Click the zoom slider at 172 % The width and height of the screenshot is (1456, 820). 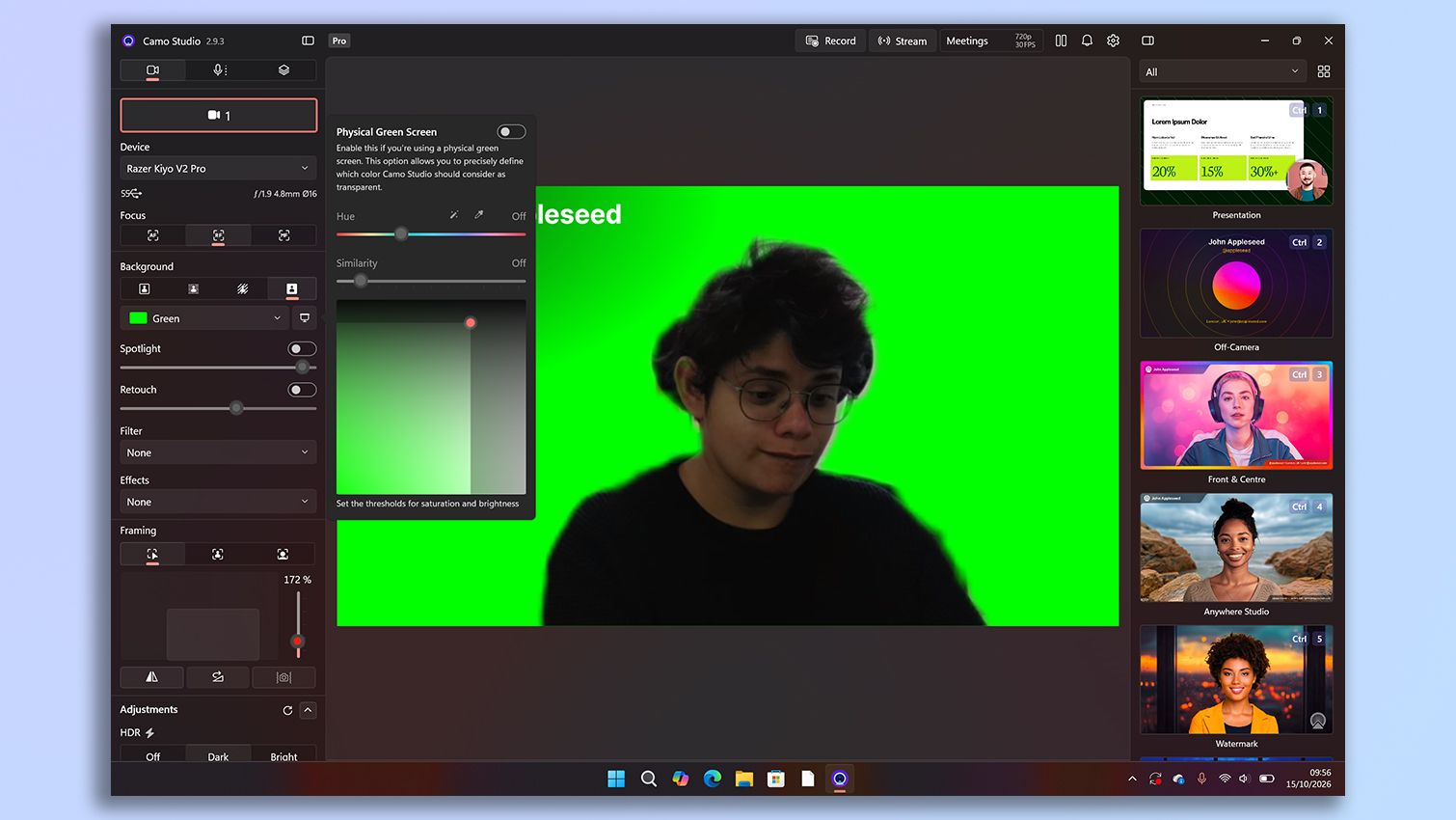298,624
